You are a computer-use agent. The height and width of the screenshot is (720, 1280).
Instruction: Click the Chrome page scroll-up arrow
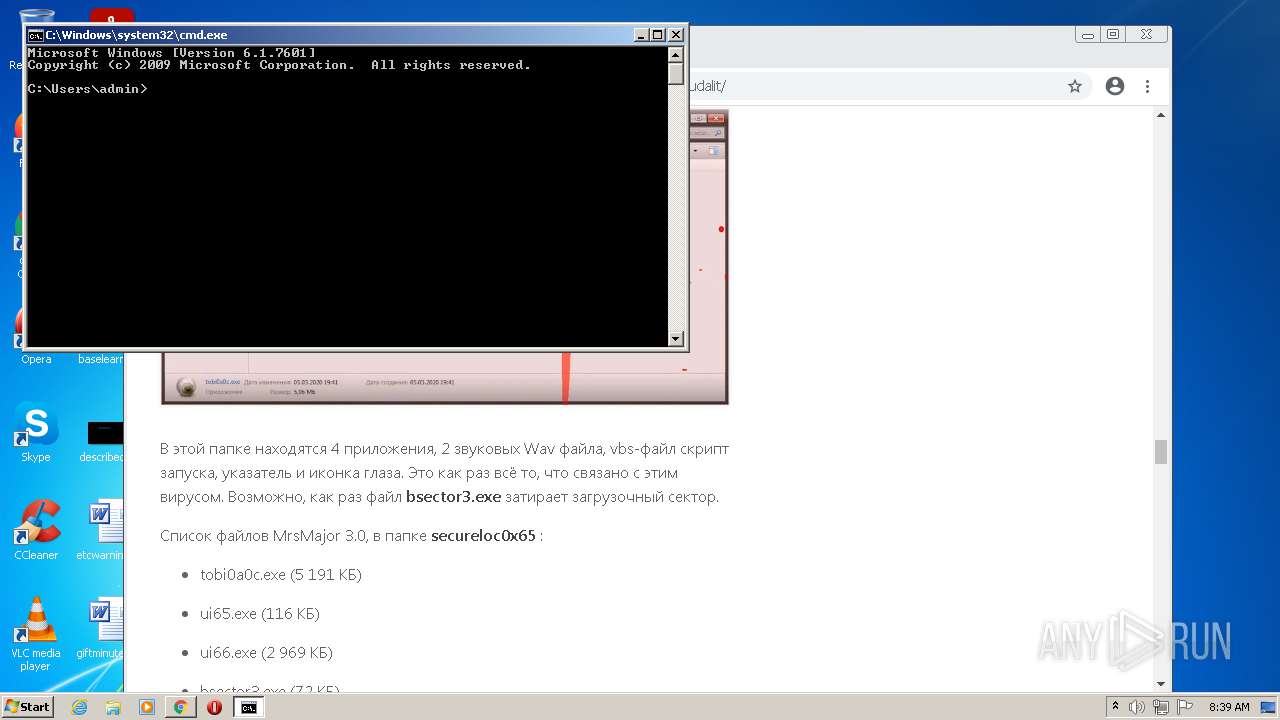click(1161, 114)
